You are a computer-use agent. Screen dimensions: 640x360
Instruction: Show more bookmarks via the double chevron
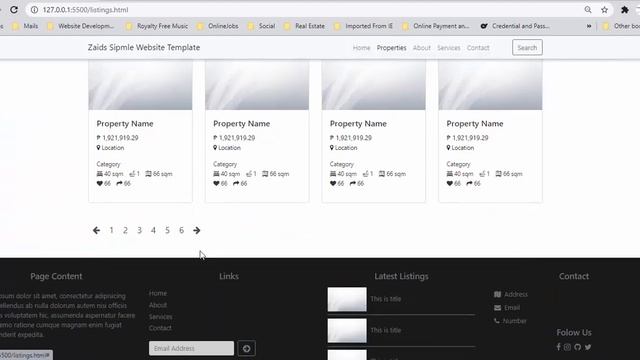point(589,26)
